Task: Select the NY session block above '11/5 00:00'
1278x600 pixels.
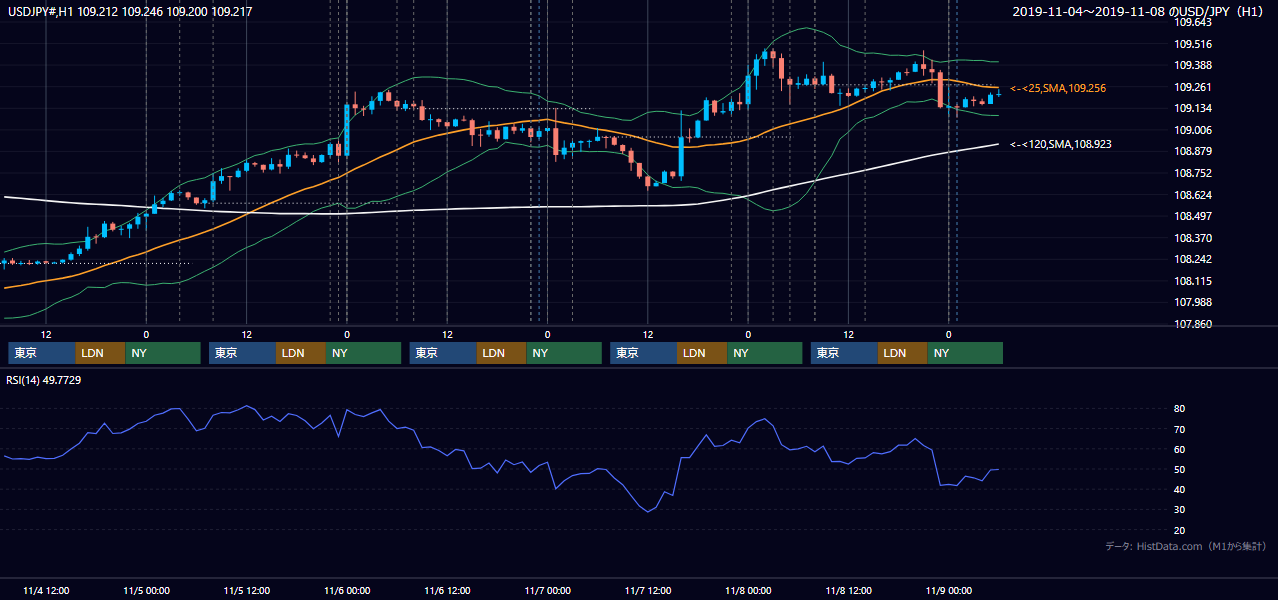Action: (x=163, y=353)
